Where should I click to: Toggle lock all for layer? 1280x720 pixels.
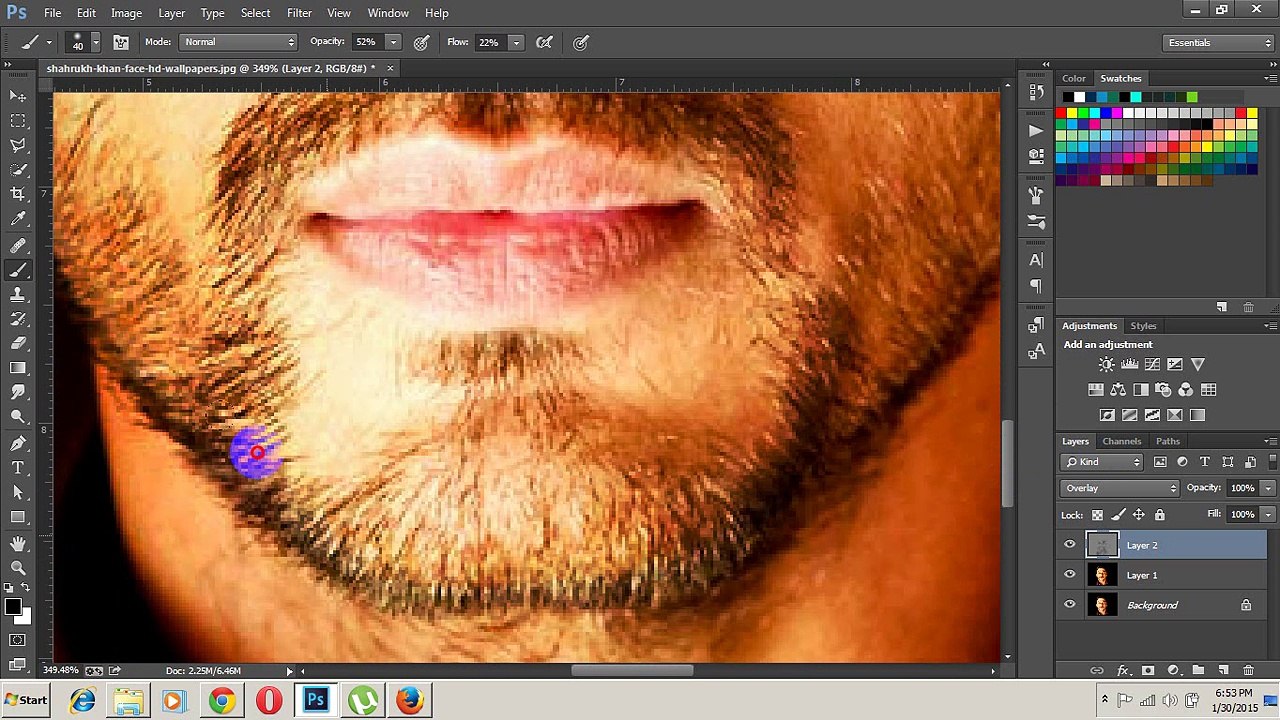pyautogui.click(x=1159, y=515)
